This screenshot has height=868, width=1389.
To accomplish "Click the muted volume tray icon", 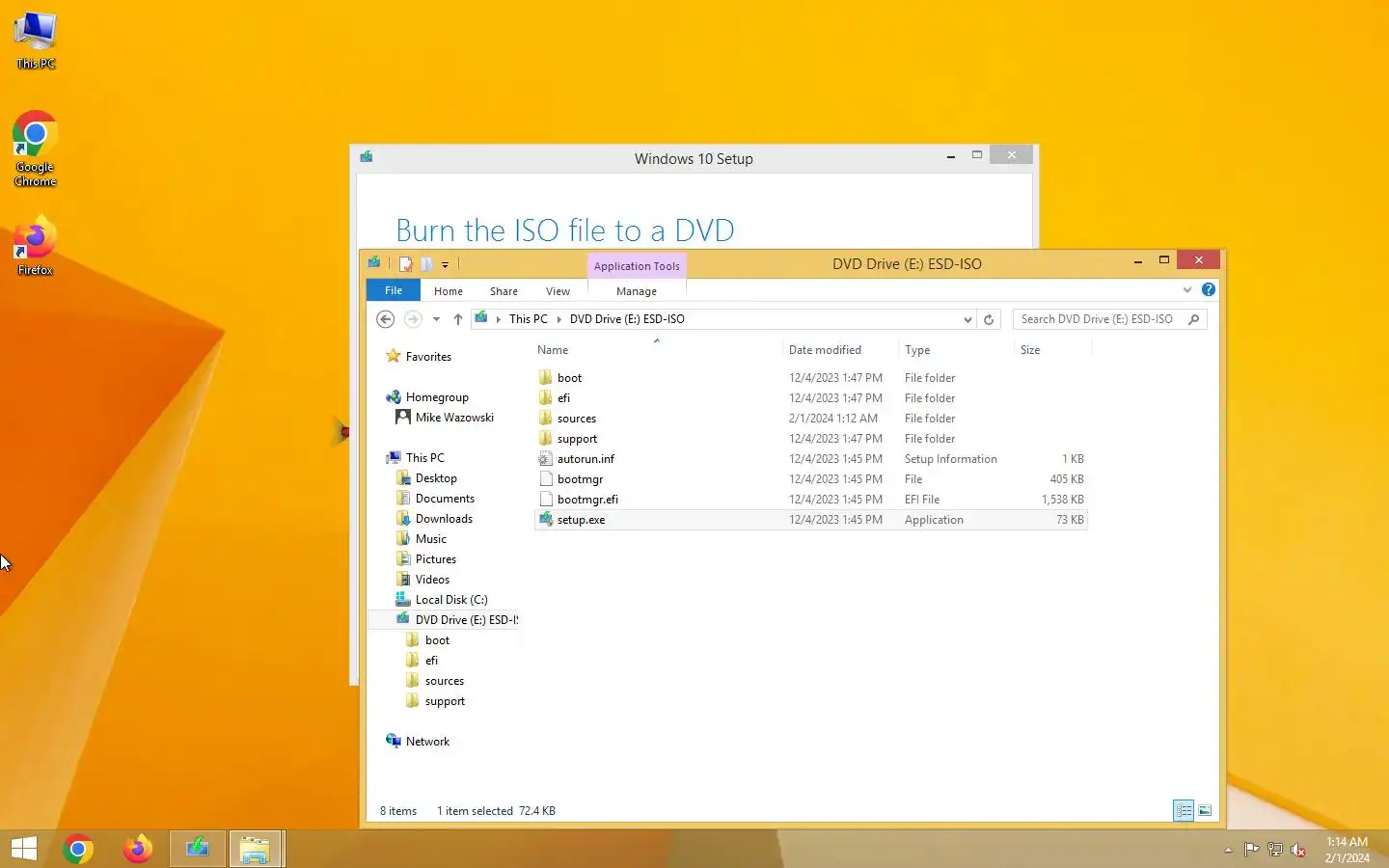I will [1298, 850].
